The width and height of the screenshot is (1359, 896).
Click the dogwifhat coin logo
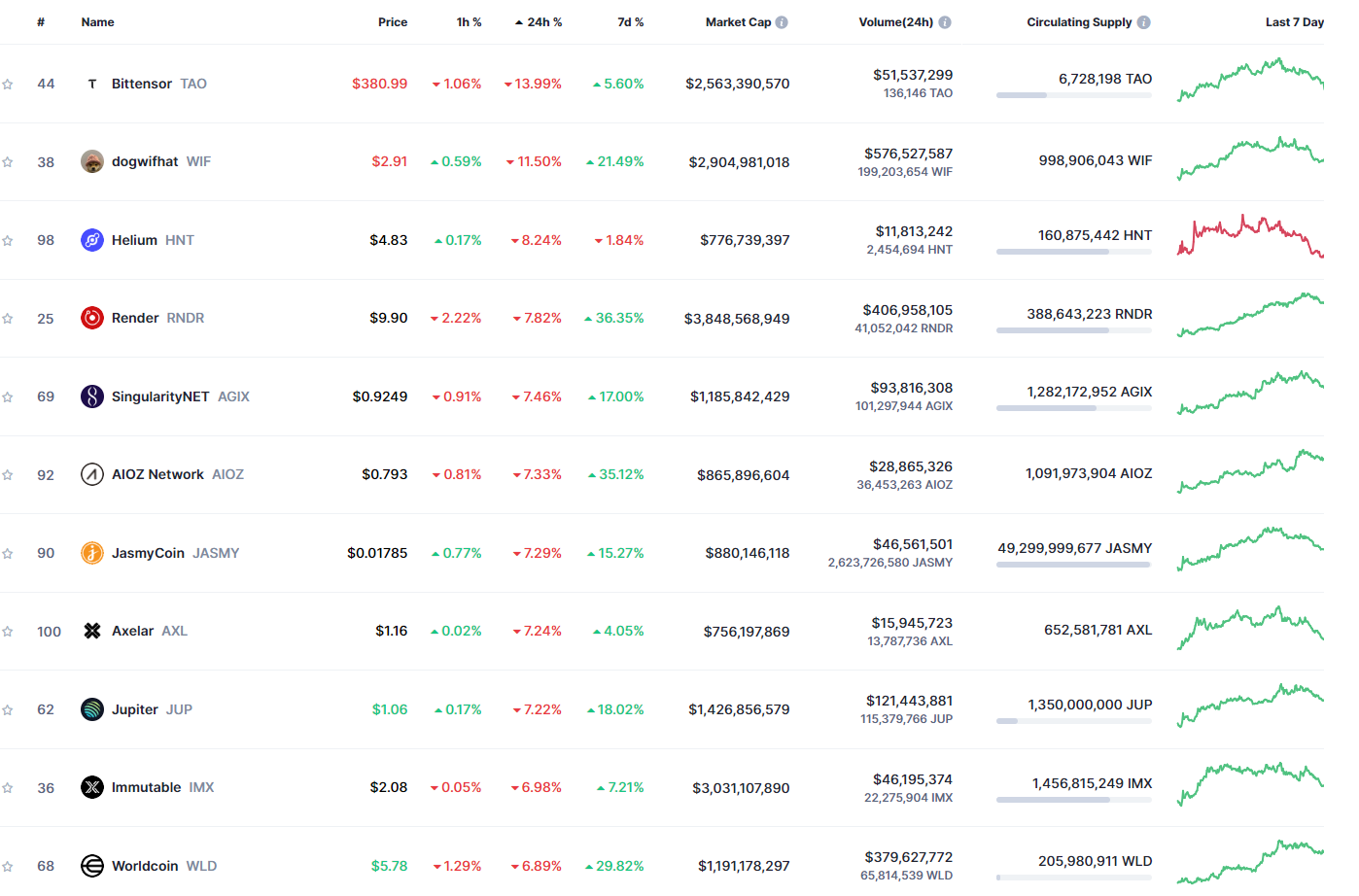(x=92, y=162)
